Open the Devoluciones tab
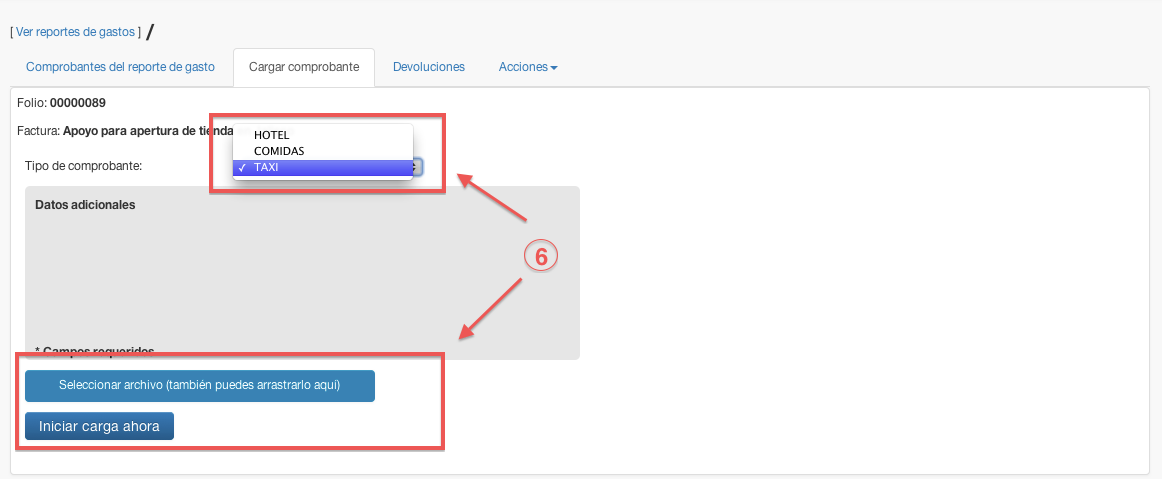 tap(428, 67)
